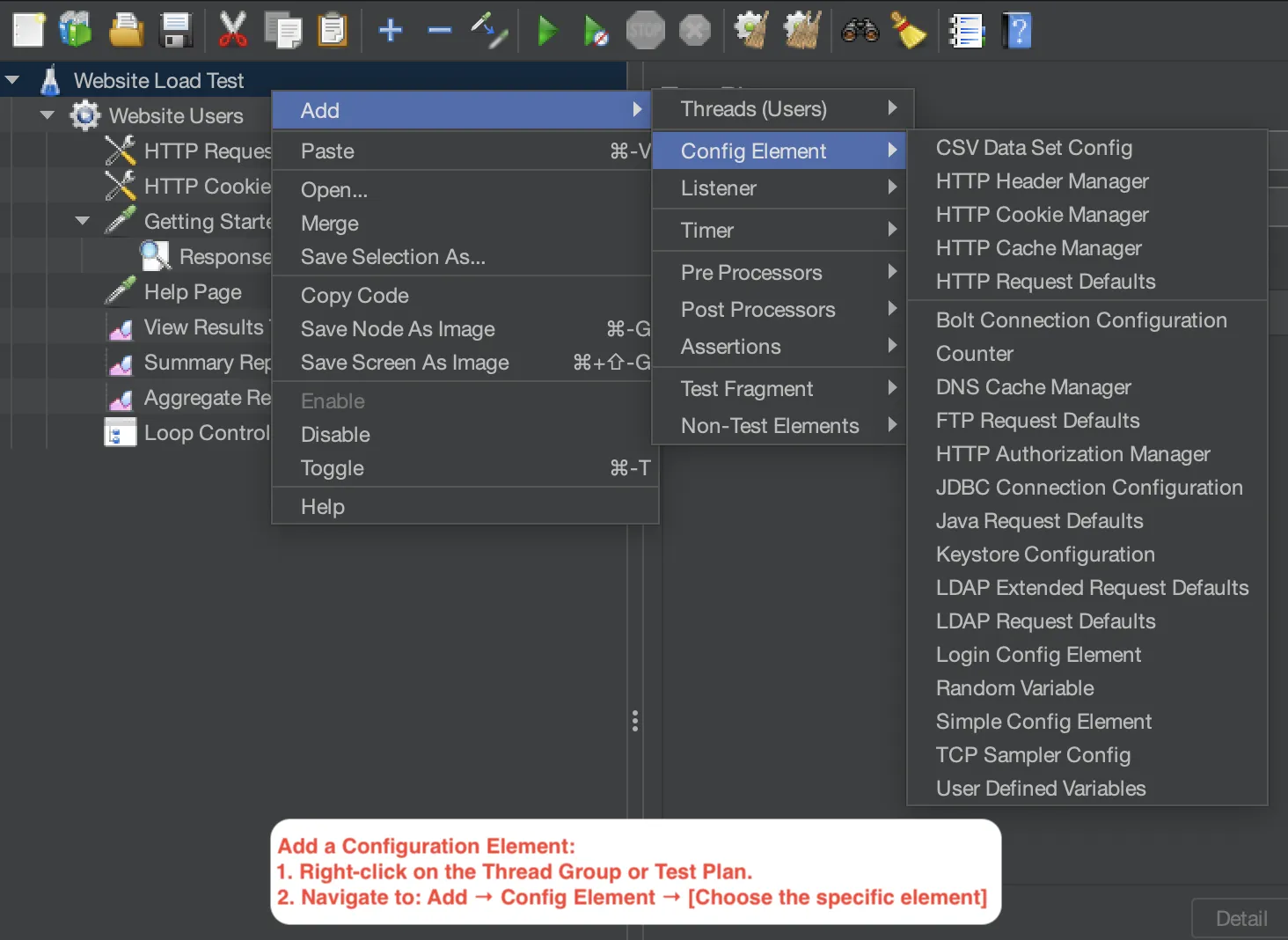Select the Loop Controller tree item
Image resolution: width=1288 pixels, height=940 pixels.
pos(206,433)
